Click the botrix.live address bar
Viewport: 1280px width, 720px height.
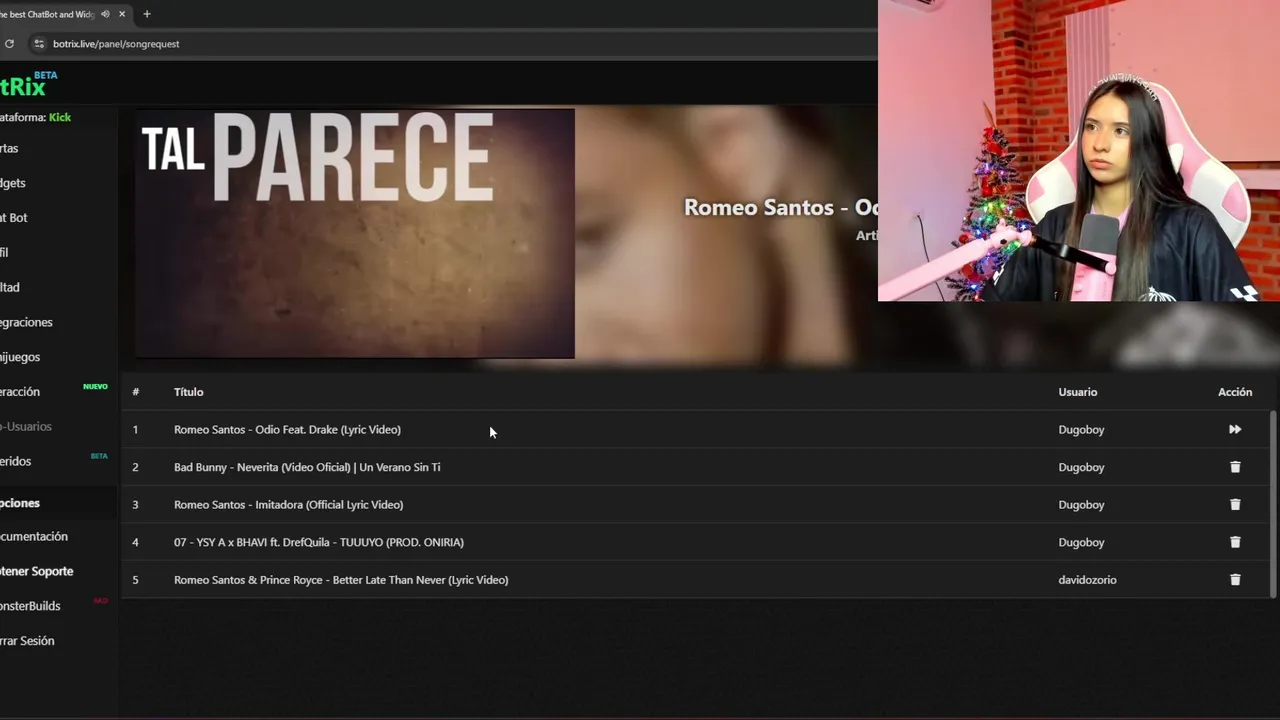coord(116,44)
